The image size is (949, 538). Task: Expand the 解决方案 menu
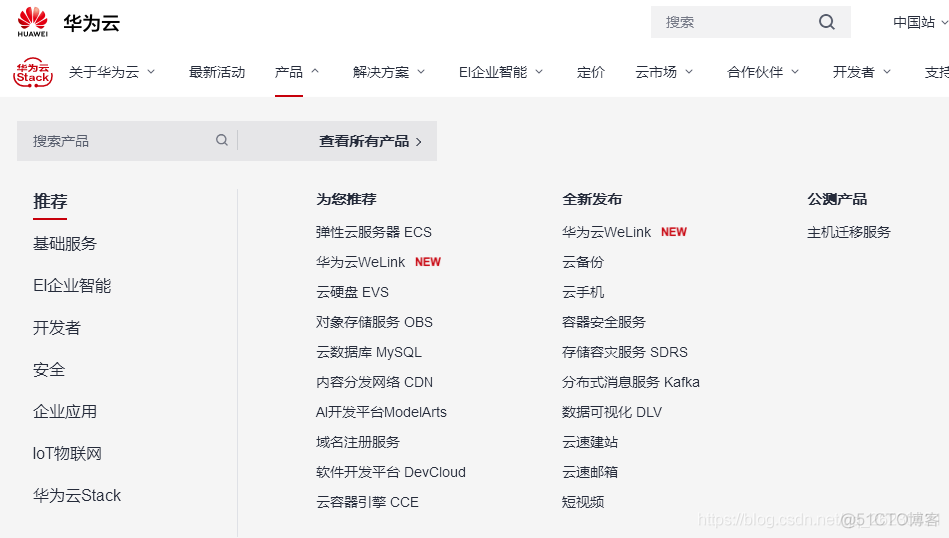point(389,72)
